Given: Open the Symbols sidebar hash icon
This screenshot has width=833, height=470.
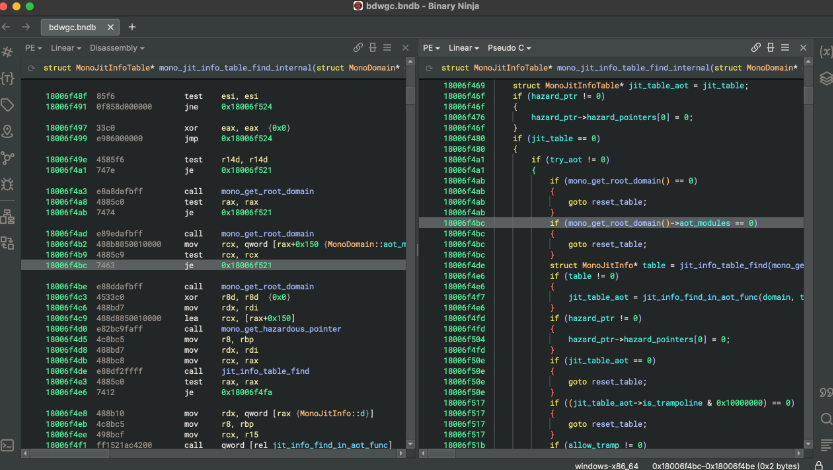Looking at the screenshot, I should tap(8, 50).
